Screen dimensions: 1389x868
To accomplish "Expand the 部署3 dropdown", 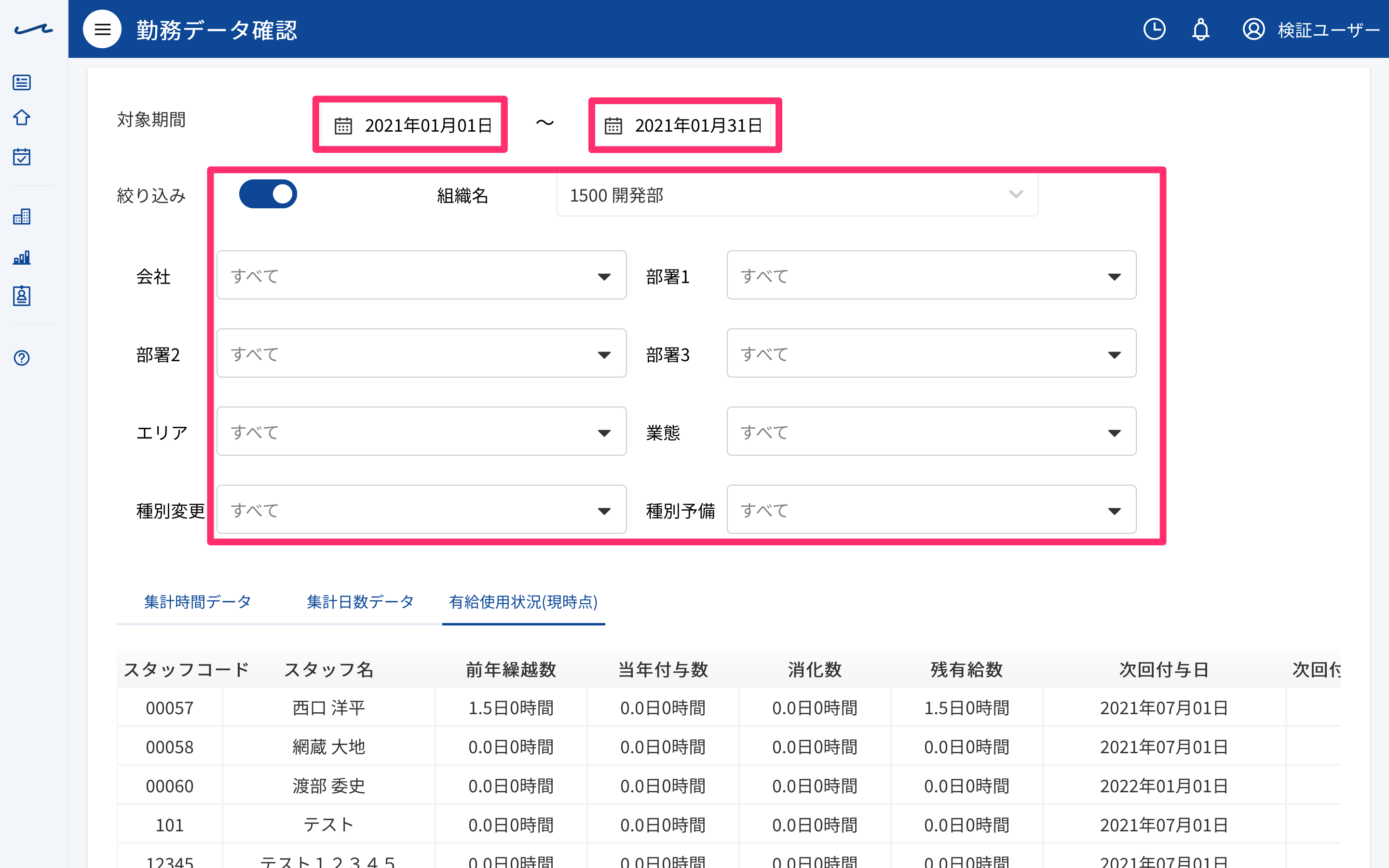I will (x=931, y=353).
